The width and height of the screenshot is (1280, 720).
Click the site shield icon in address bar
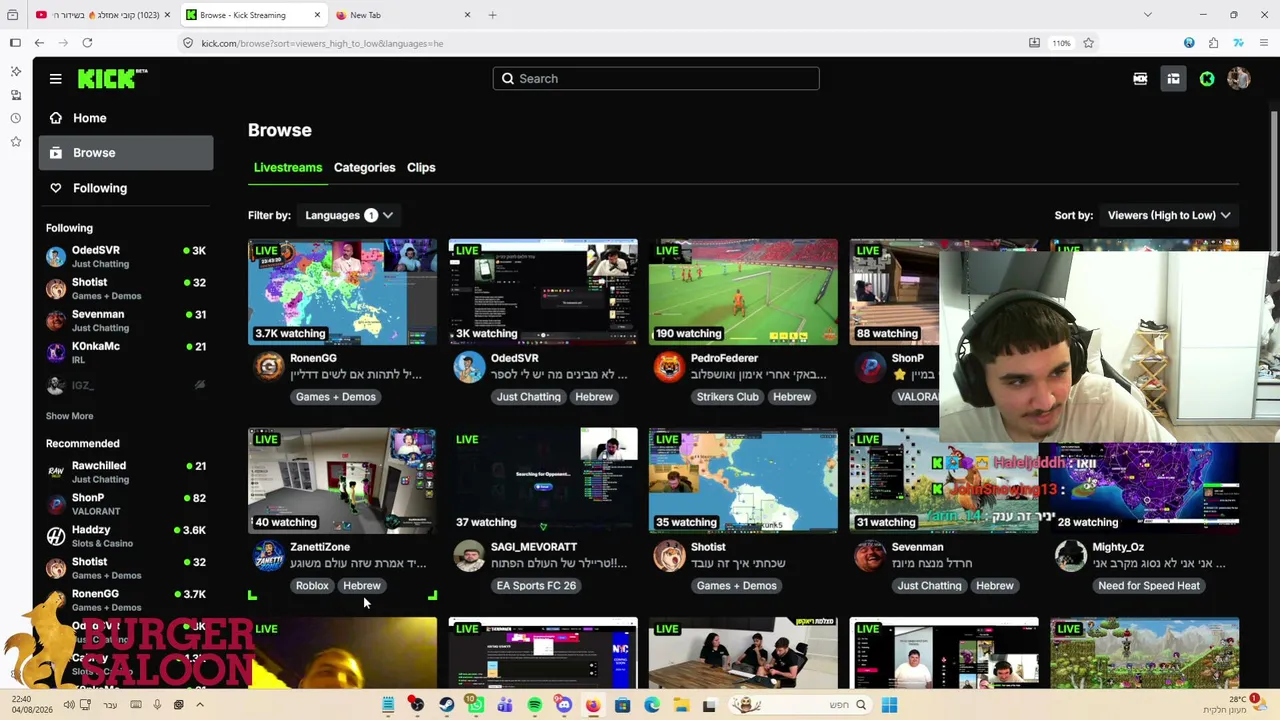point(188,43)
